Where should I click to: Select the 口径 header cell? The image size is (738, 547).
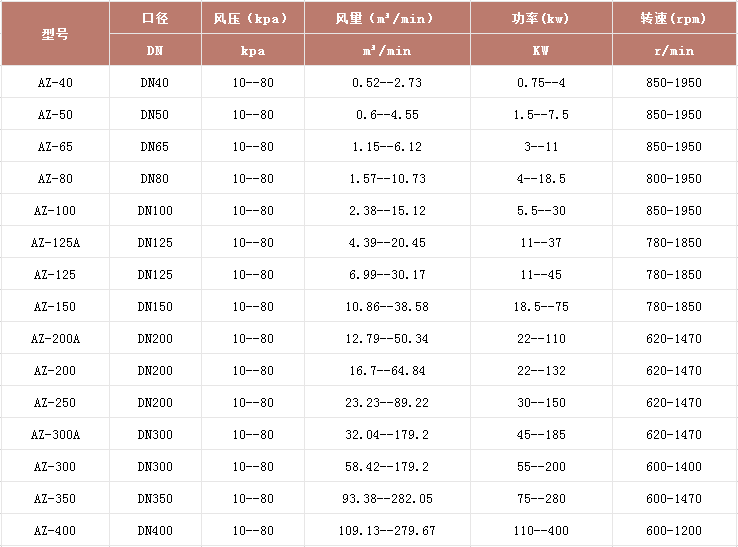[155, 19]
